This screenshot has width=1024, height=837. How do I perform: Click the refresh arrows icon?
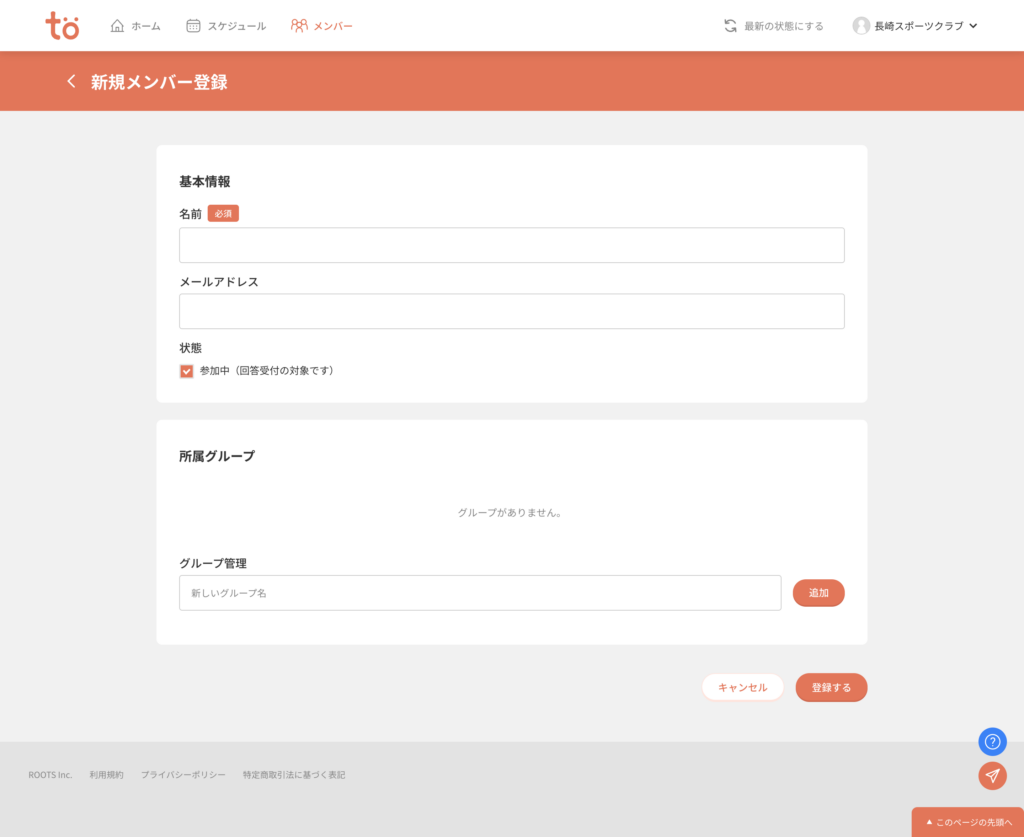click(730, 25)
